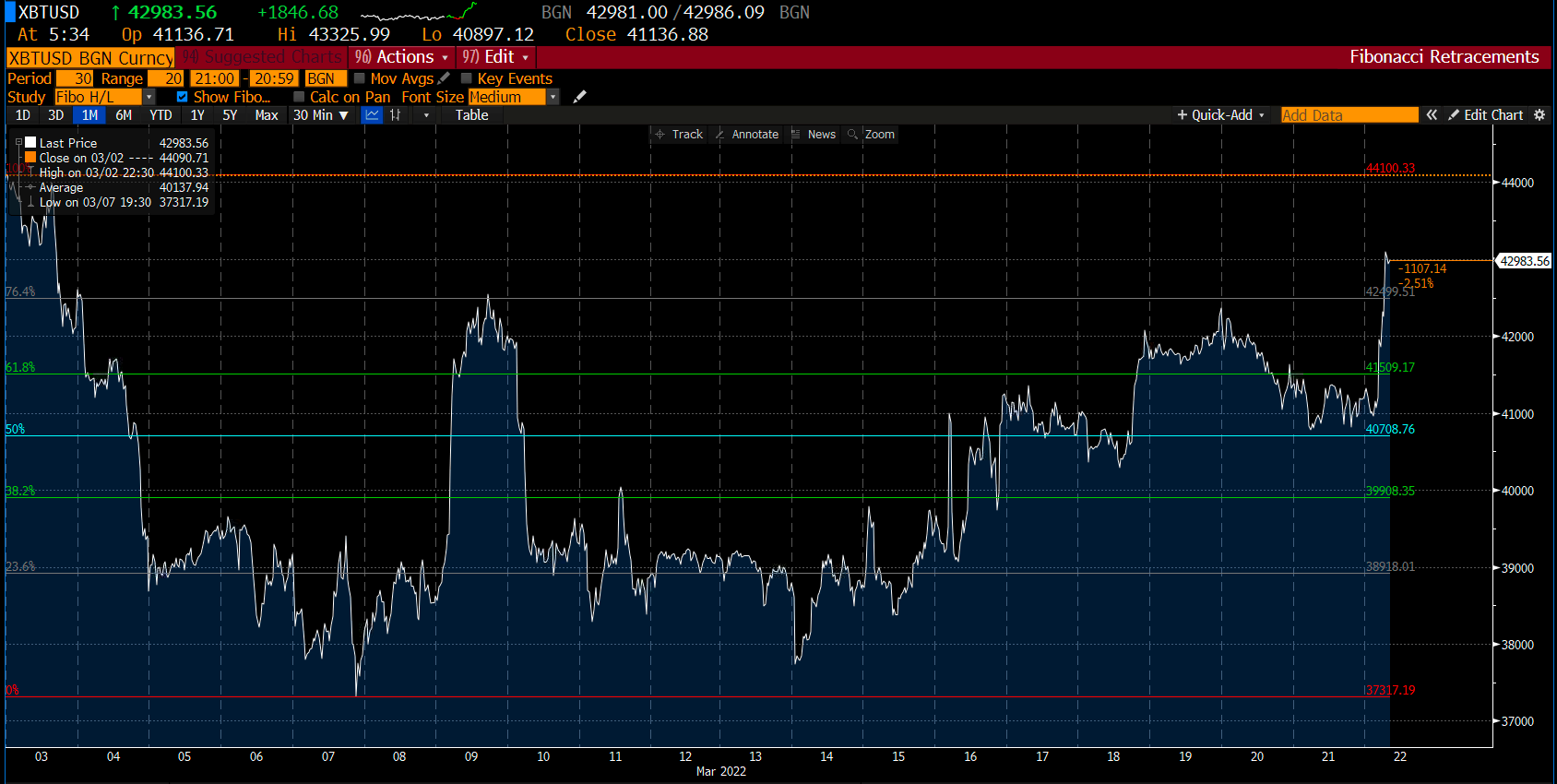Activate the Track crosshair tool

678,135
